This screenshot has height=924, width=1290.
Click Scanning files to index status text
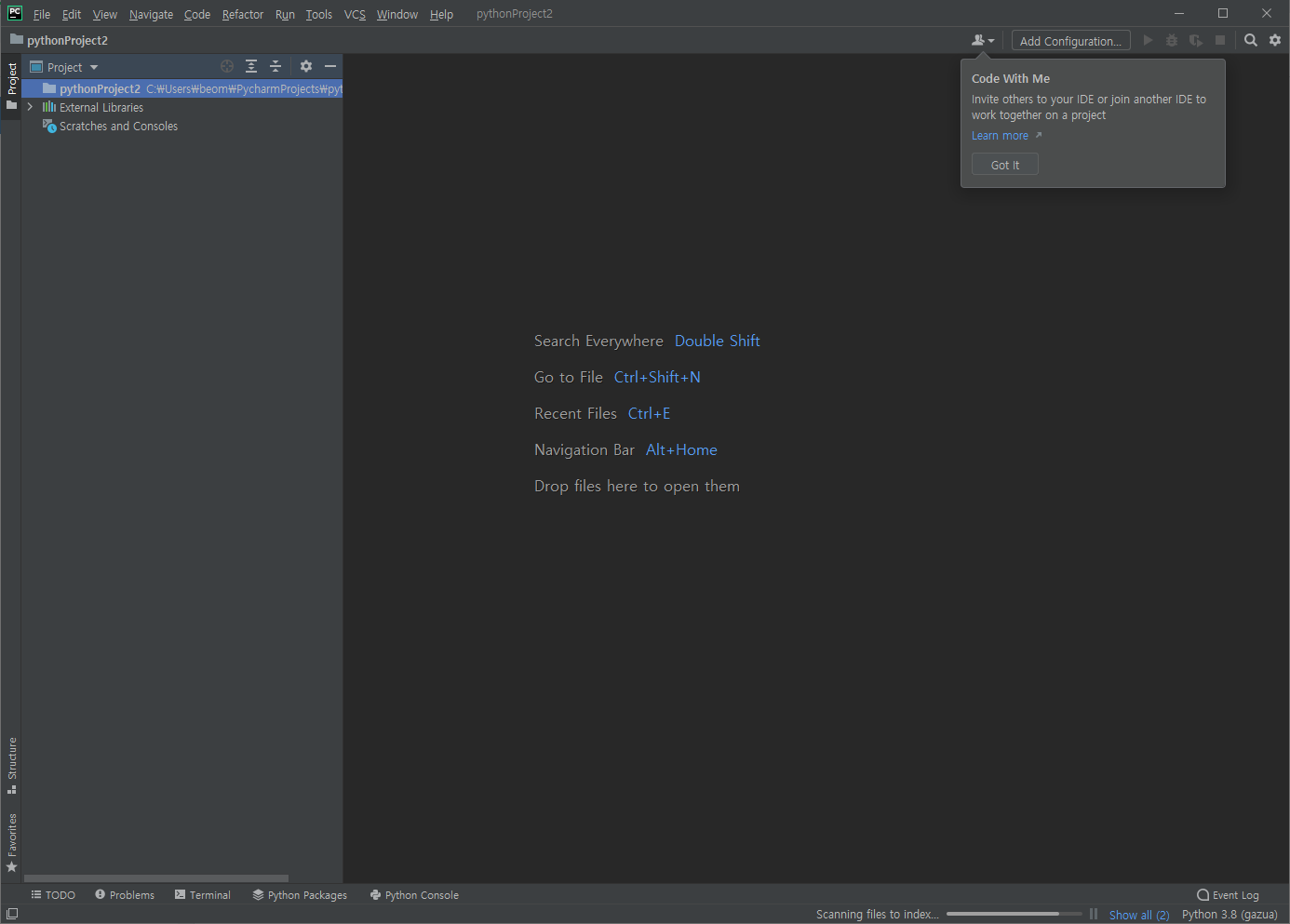[878, 915]
